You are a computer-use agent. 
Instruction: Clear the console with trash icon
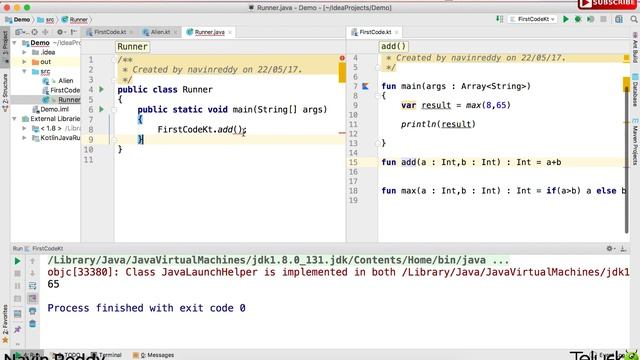(x=33, y=324)
